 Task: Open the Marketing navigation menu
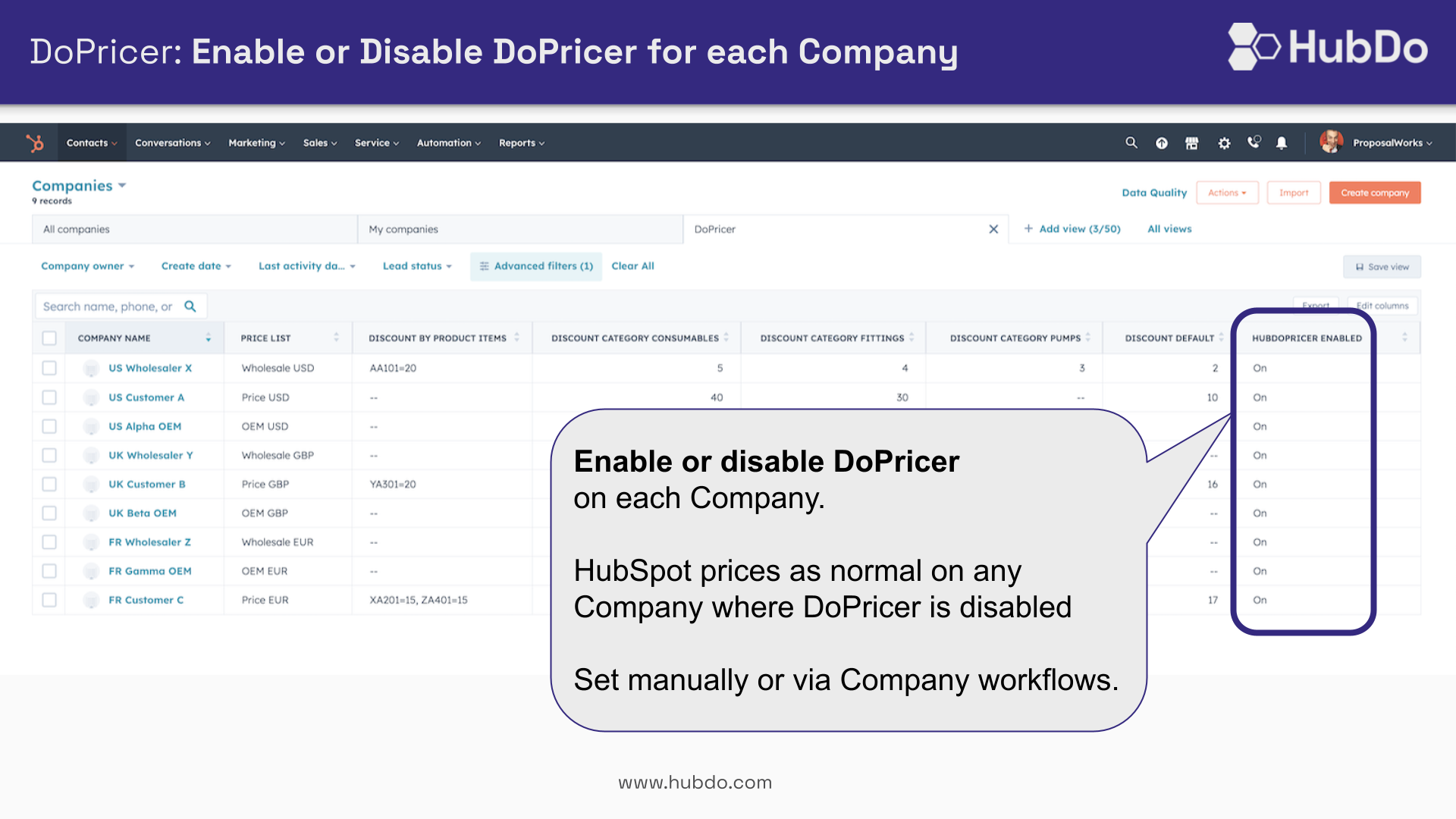(x=256, y=143)
